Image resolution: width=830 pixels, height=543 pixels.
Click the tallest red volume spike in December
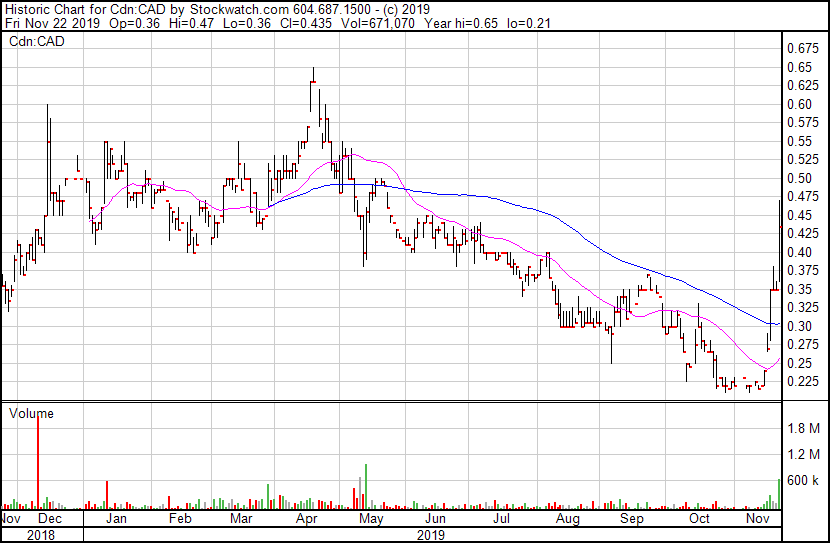point(38,462)
